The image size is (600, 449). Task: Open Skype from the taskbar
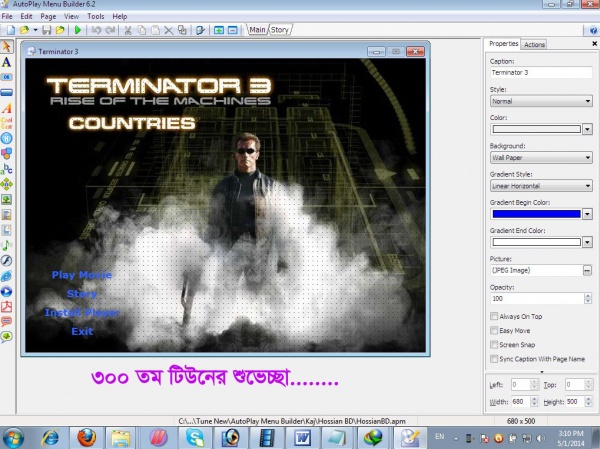(195, 437)
